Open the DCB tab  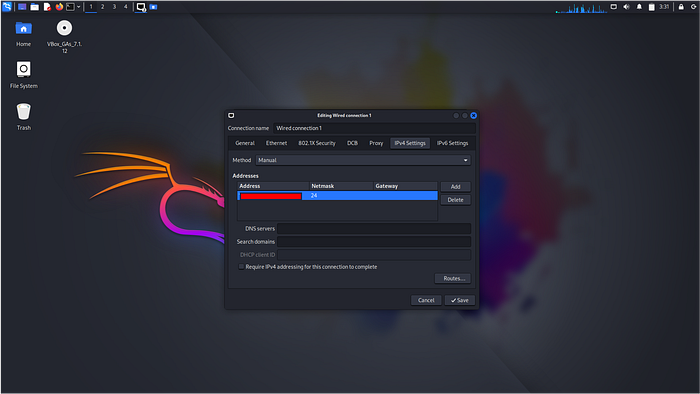point(352,143)
